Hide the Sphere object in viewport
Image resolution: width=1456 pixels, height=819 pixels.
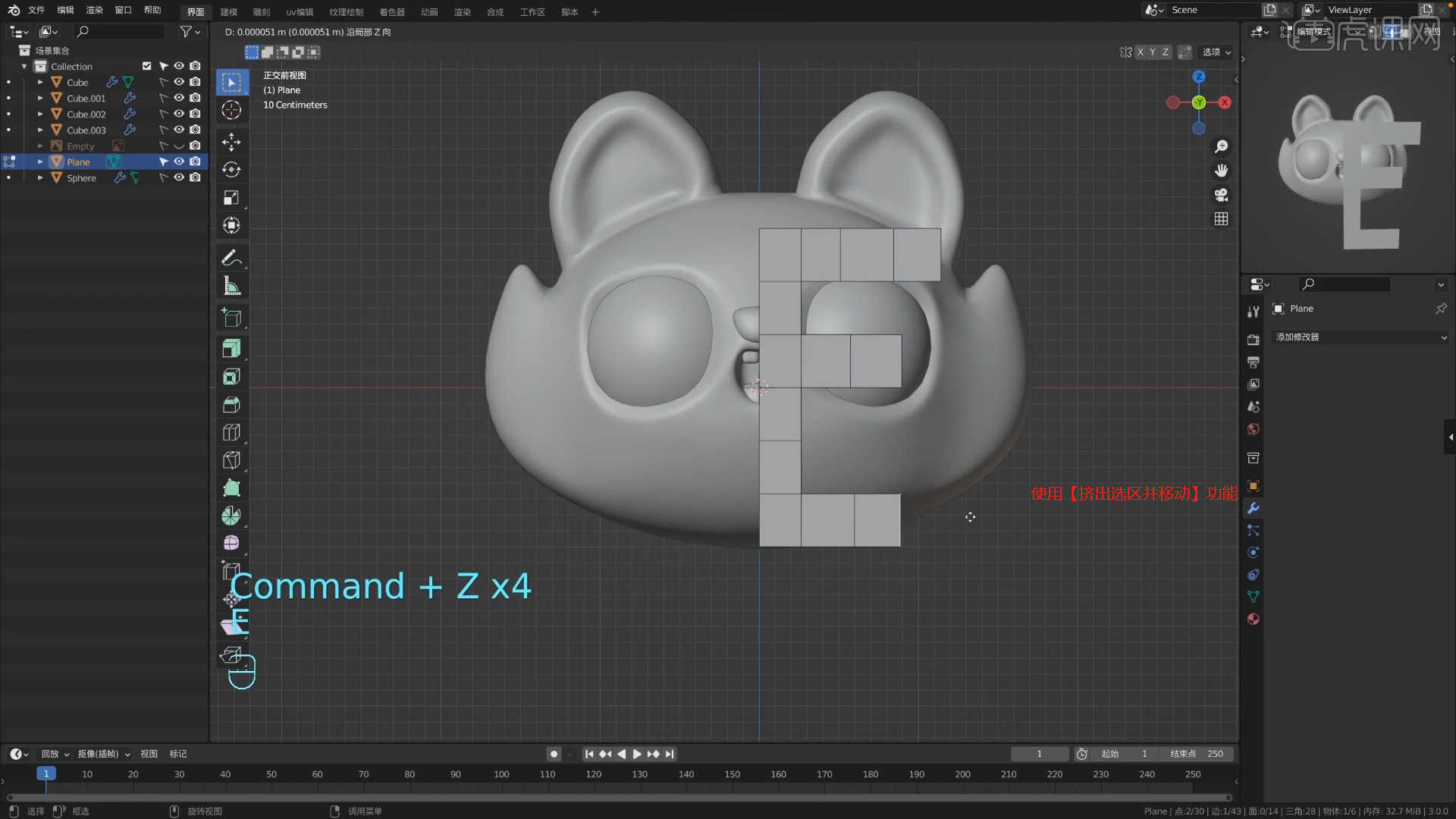[179, 177]
